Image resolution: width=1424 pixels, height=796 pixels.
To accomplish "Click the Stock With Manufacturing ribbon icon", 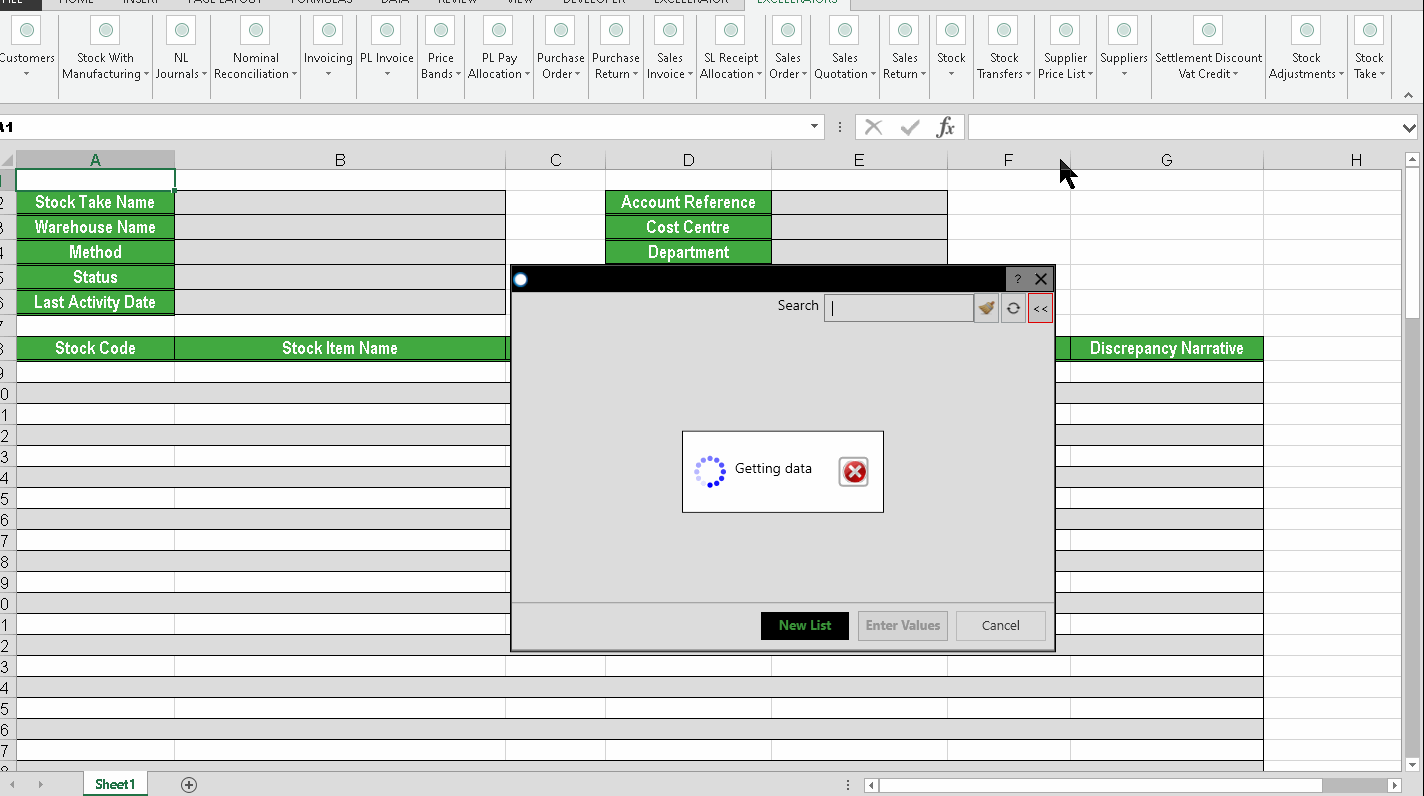I will point(105,31).
